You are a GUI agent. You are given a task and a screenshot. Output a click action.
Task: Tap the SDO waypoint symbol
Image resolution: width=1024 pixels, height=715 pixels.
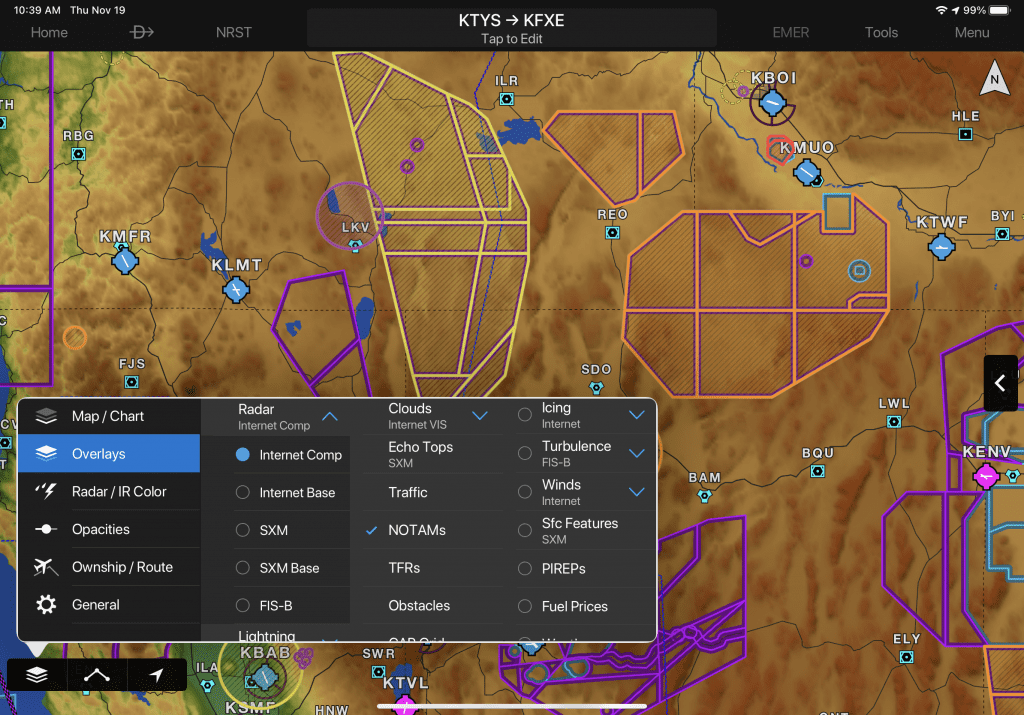click(x=596, y=388)
